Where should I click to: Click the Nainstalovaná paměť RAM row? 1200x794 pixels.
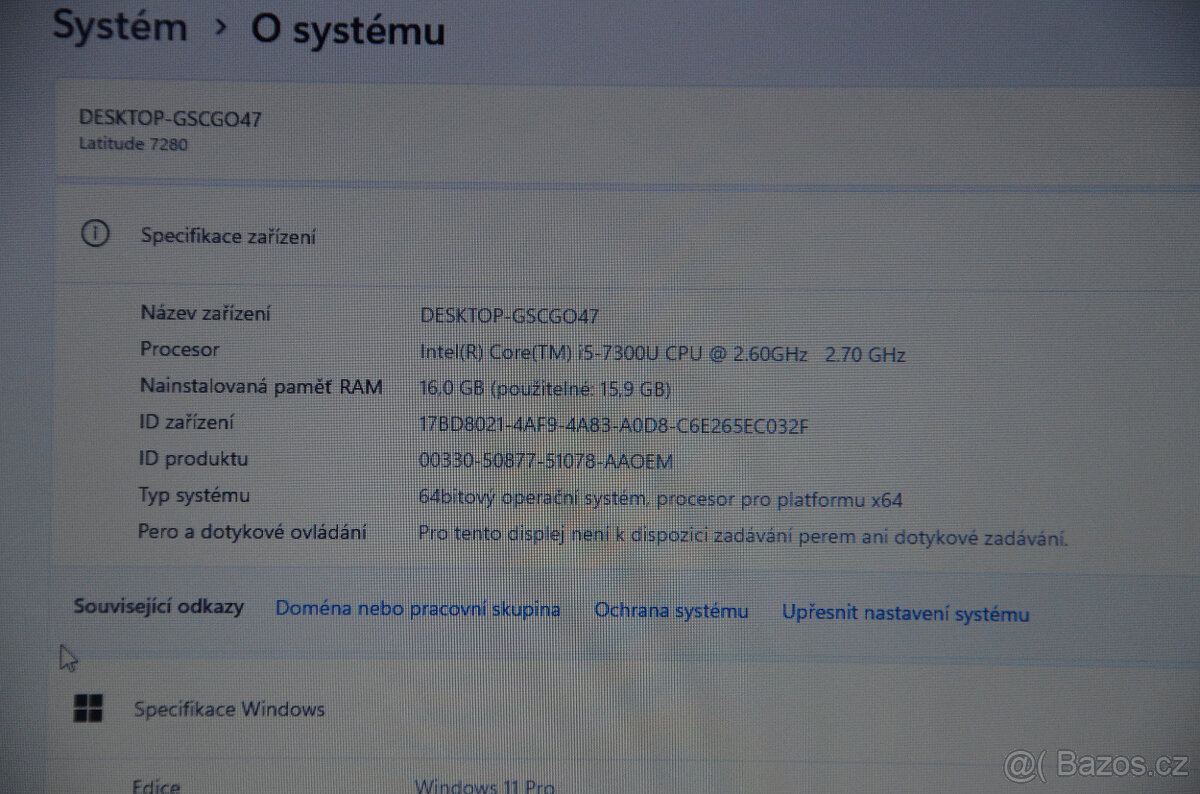pos(260,387)
